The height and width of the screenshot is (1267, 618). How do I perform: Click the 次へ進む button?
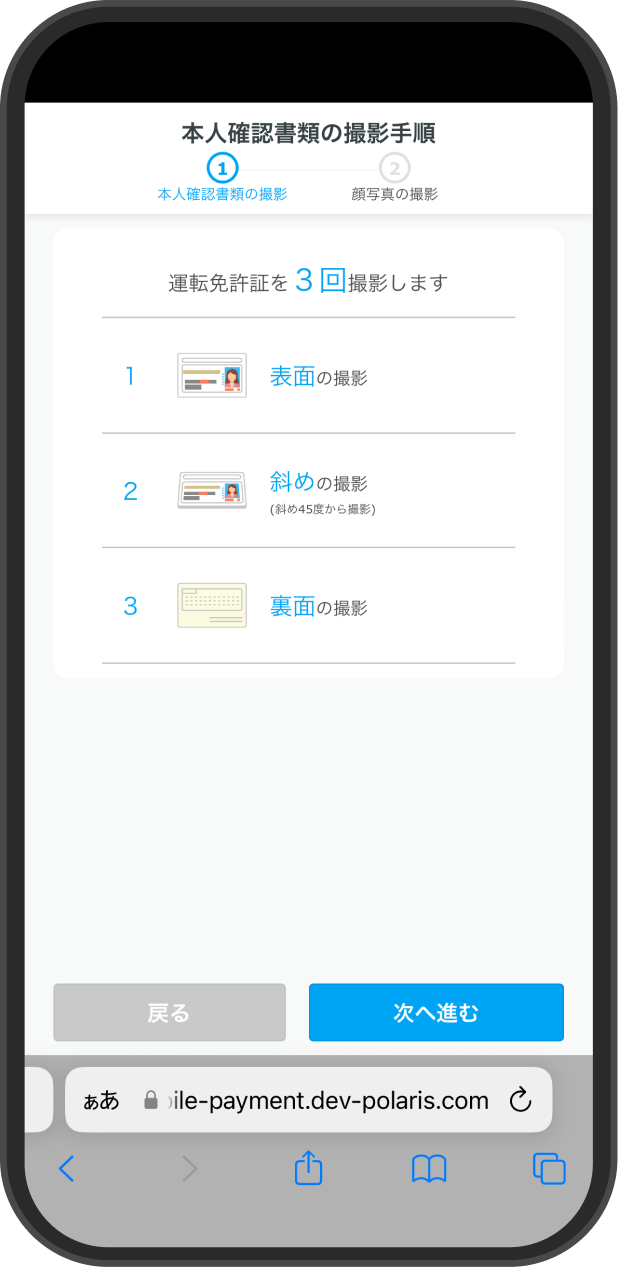436,1012
